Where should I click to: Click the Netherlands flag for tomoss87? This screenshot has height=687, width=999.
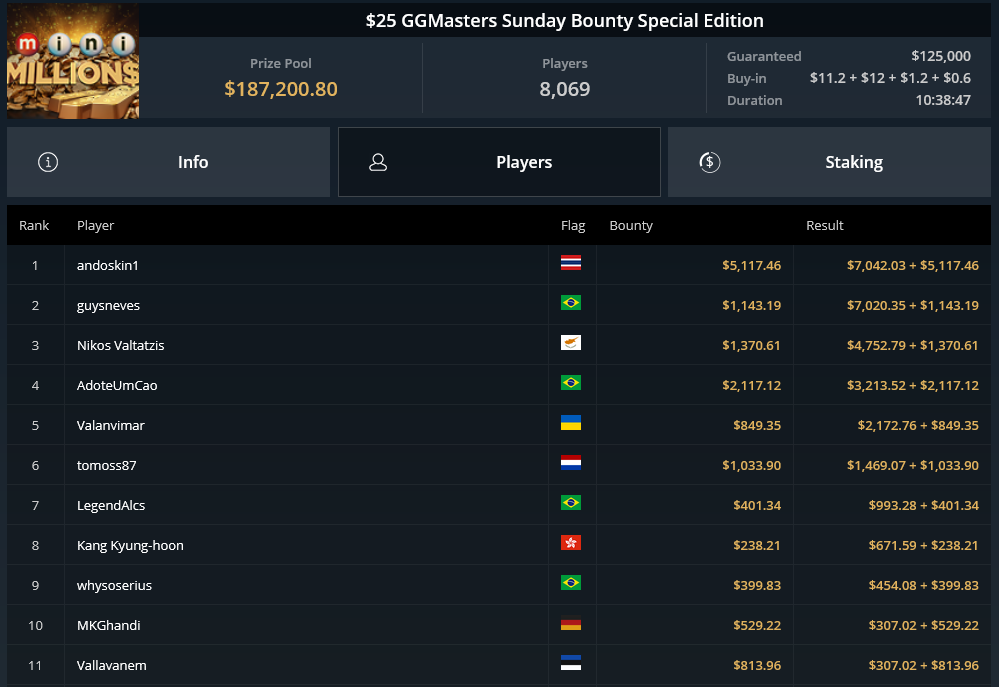571,463
